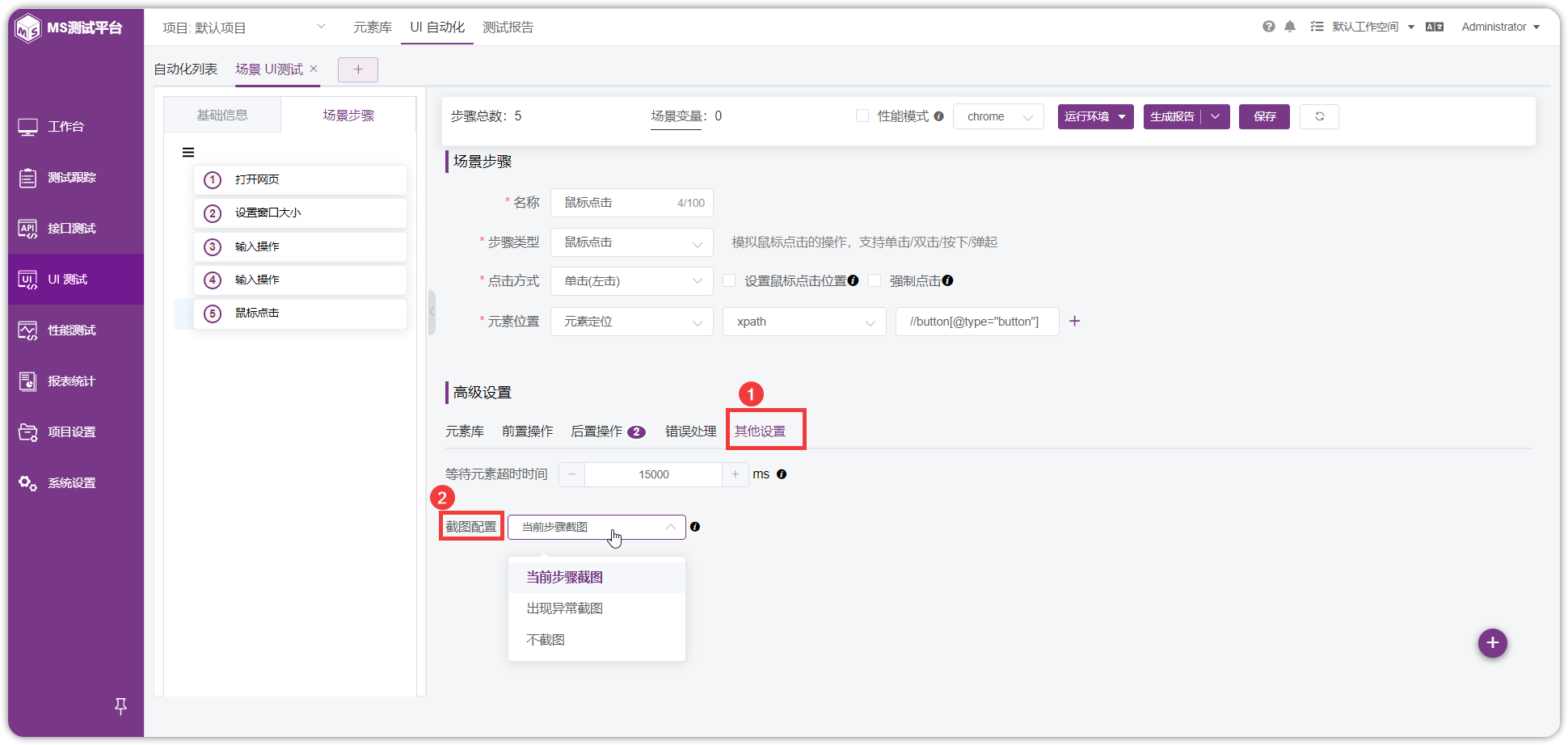This screenshot has width=1568, height=745.
Task: Open the notifications bell icon
Action: tap(1290, 27)
